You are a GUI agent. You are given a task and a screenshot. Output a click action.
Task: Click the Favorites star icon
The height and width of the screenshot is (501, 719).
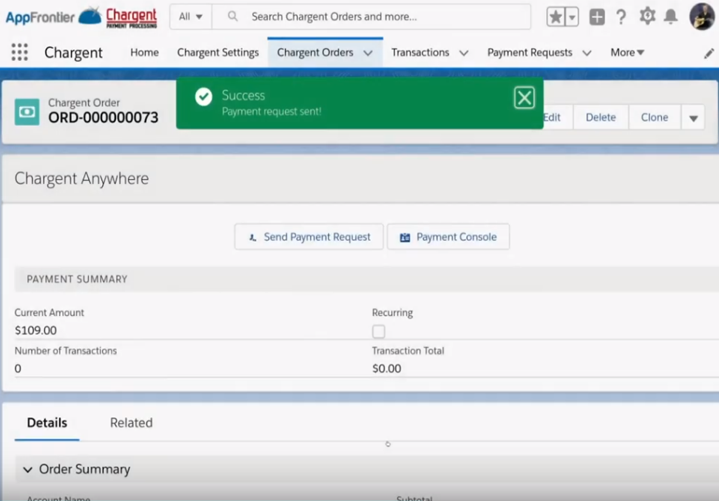point(555,17)
